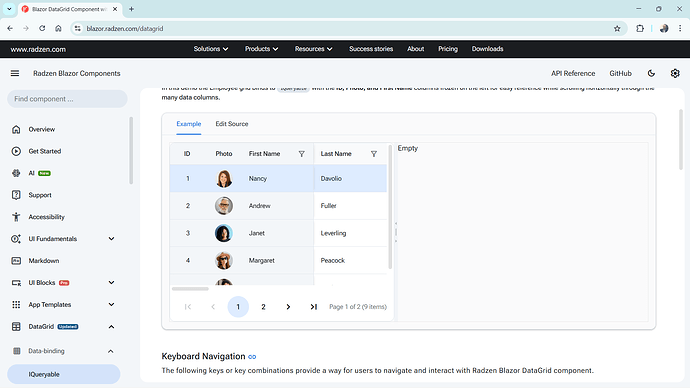Click the Support question icon

click(16, 195)
